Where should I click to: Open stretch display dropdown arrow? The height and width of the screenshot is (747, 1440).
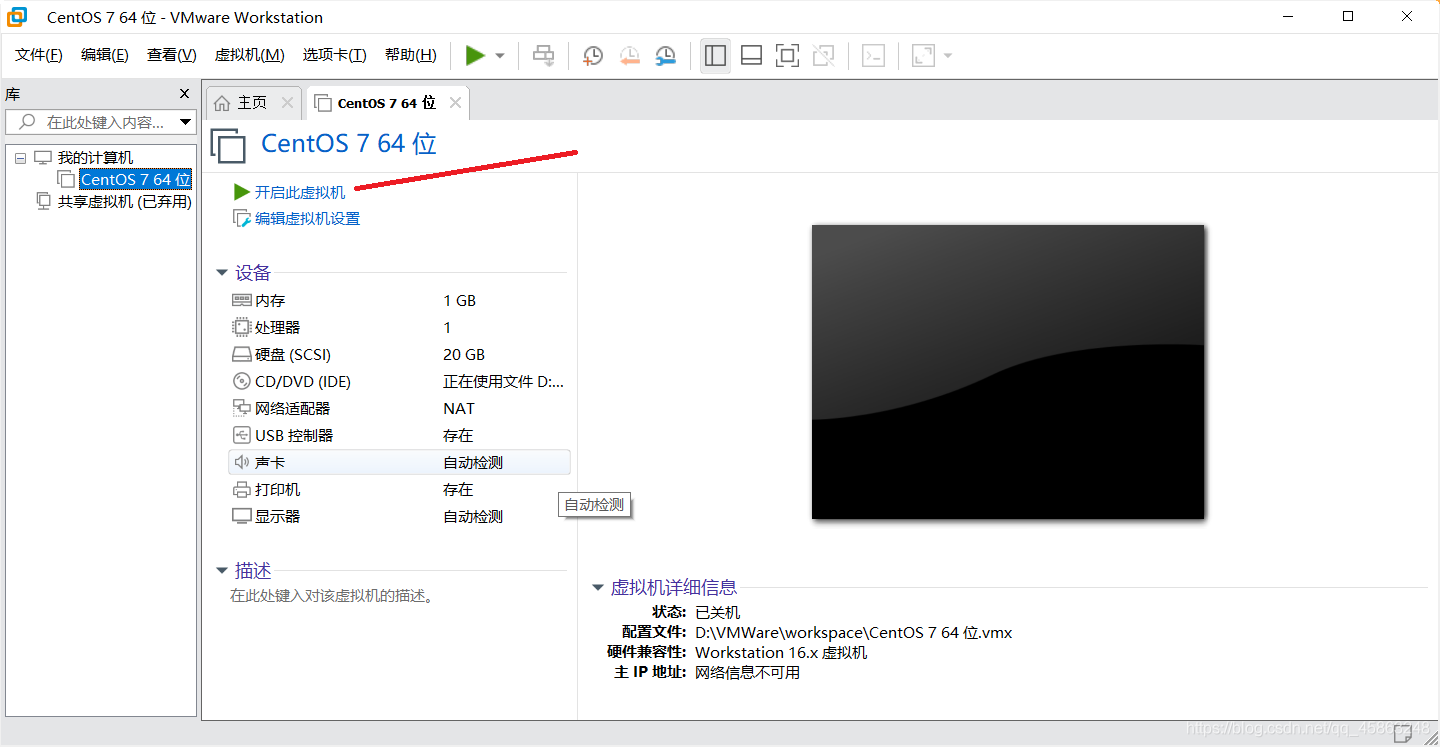[947, 56]
